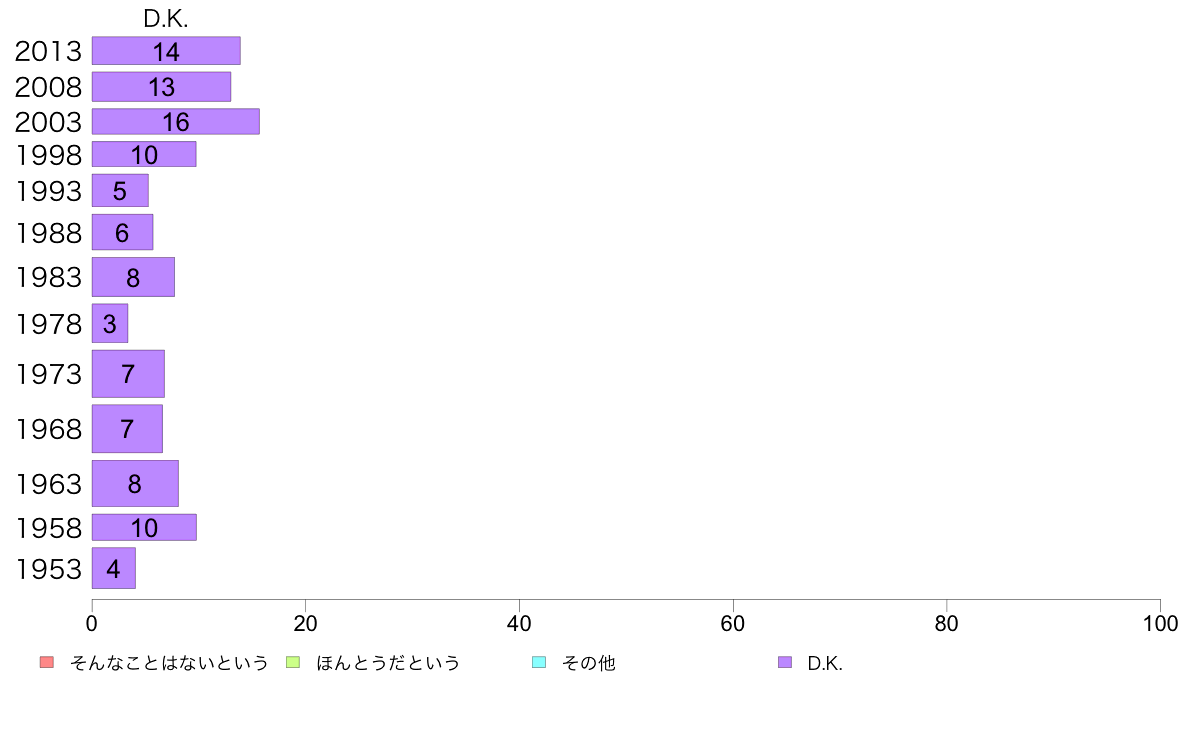Select the 1958 bar showing 10
This screenshot has width=1188, height=736.
144,528
